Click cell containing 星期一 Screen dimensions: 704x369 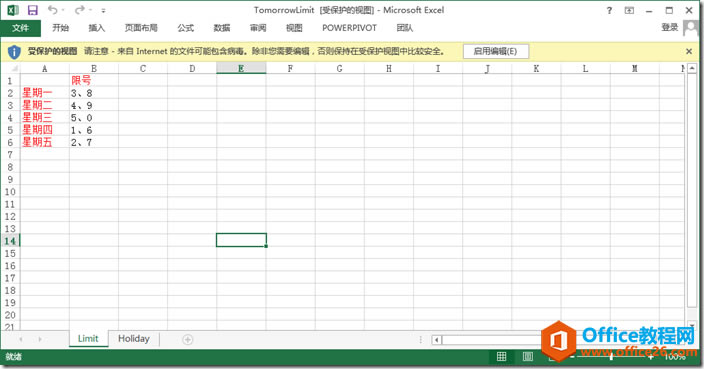point(44,93)
